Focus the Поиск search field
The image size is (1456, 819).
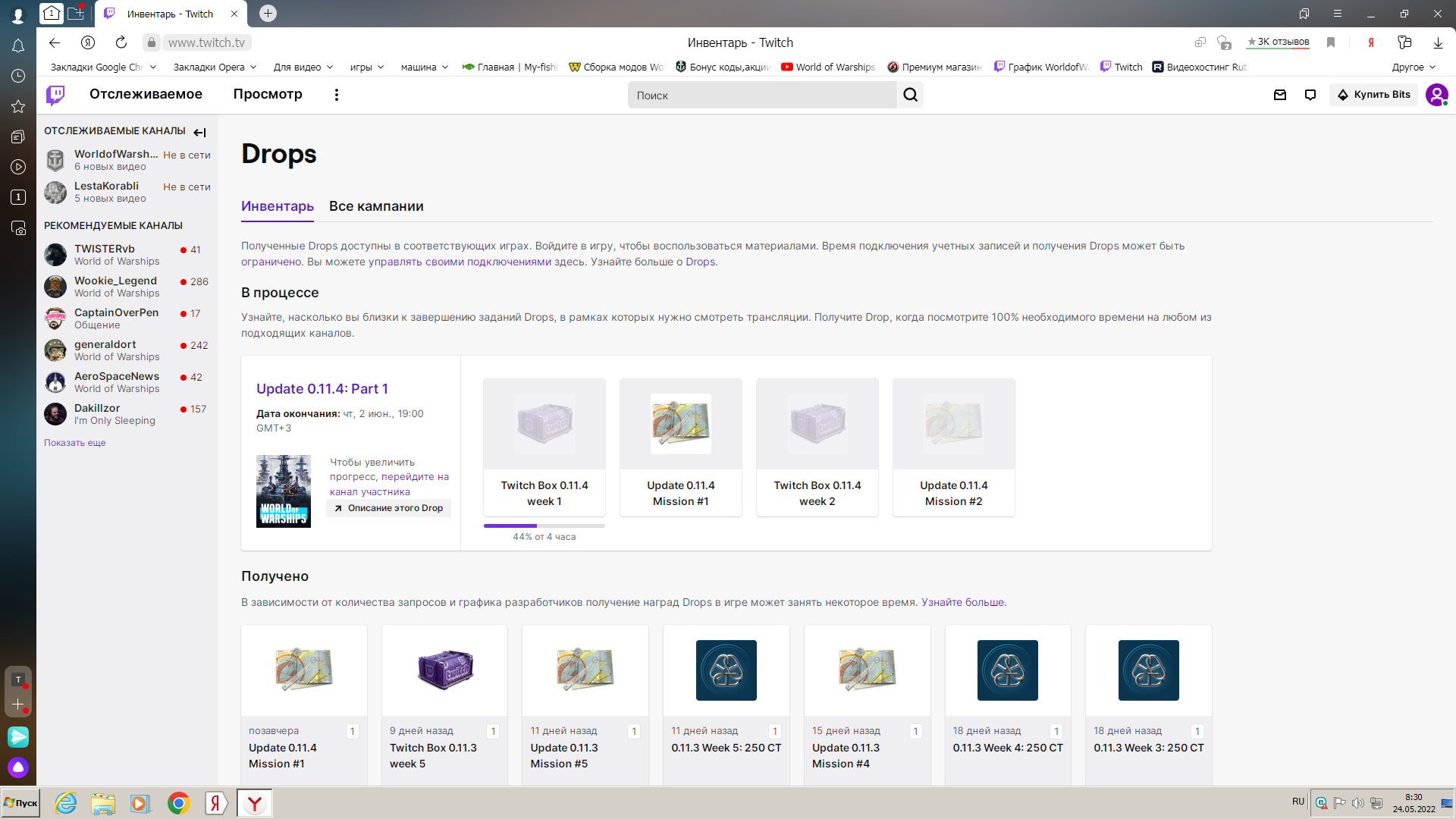(762, 95)
